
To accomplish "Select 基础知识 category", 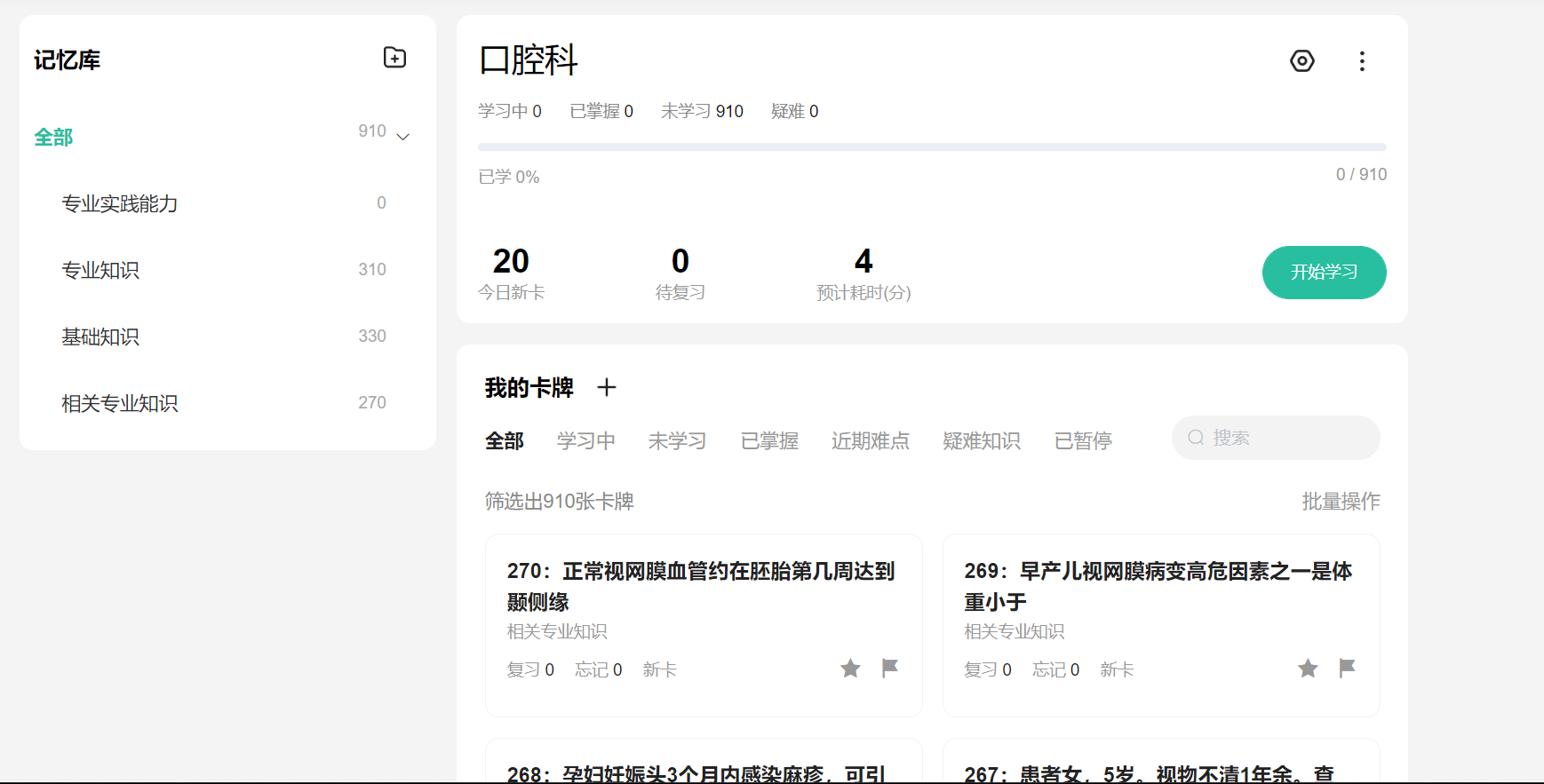I will coord(100,337).
